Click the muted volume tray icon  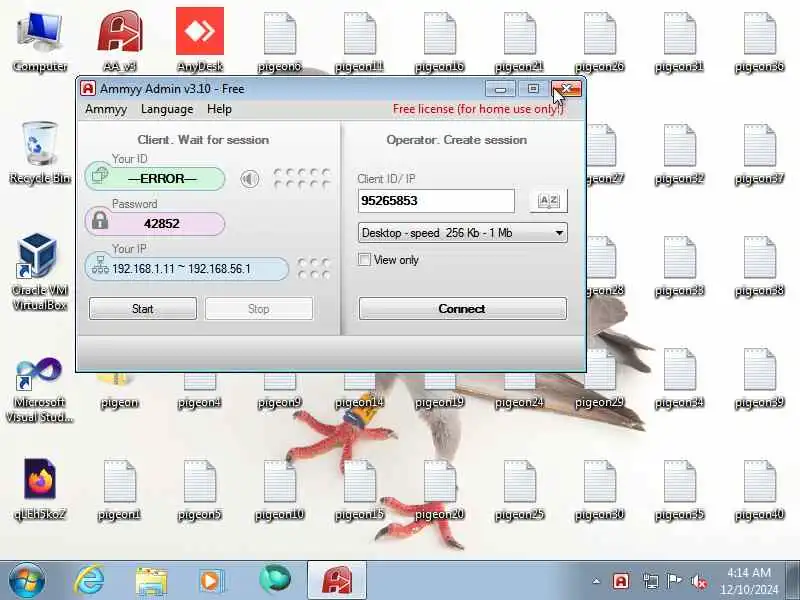point(698,581)
